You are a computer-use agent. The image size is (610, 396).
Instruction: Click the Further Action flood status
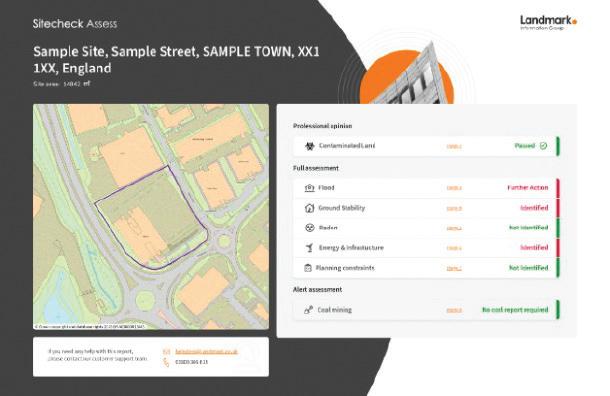(x=528, y=188)
